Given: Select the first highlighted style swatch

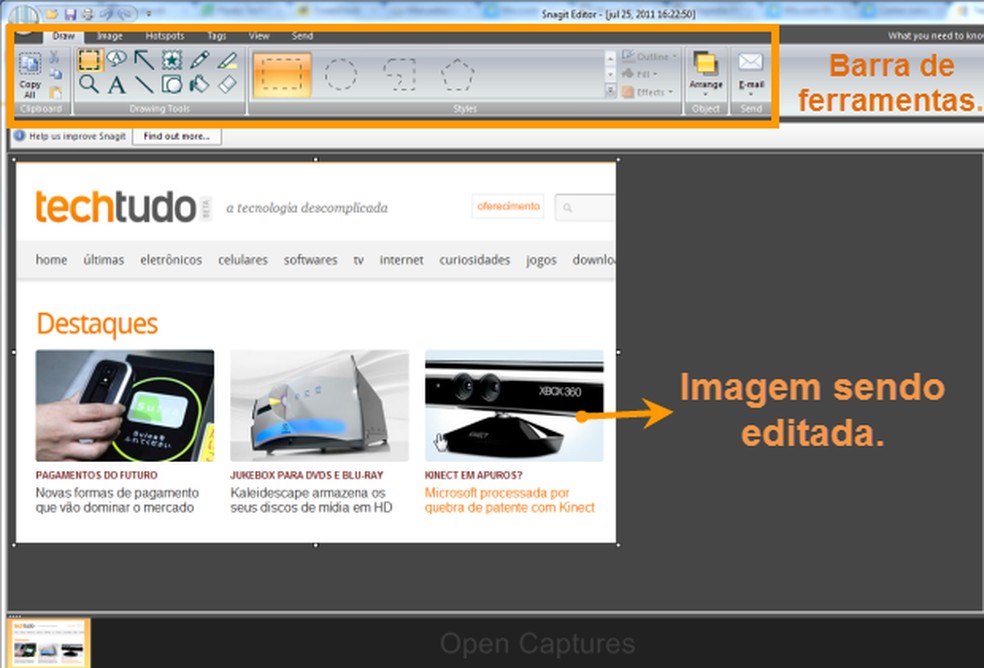Looking at the screenshot, I should coord(282,72).
